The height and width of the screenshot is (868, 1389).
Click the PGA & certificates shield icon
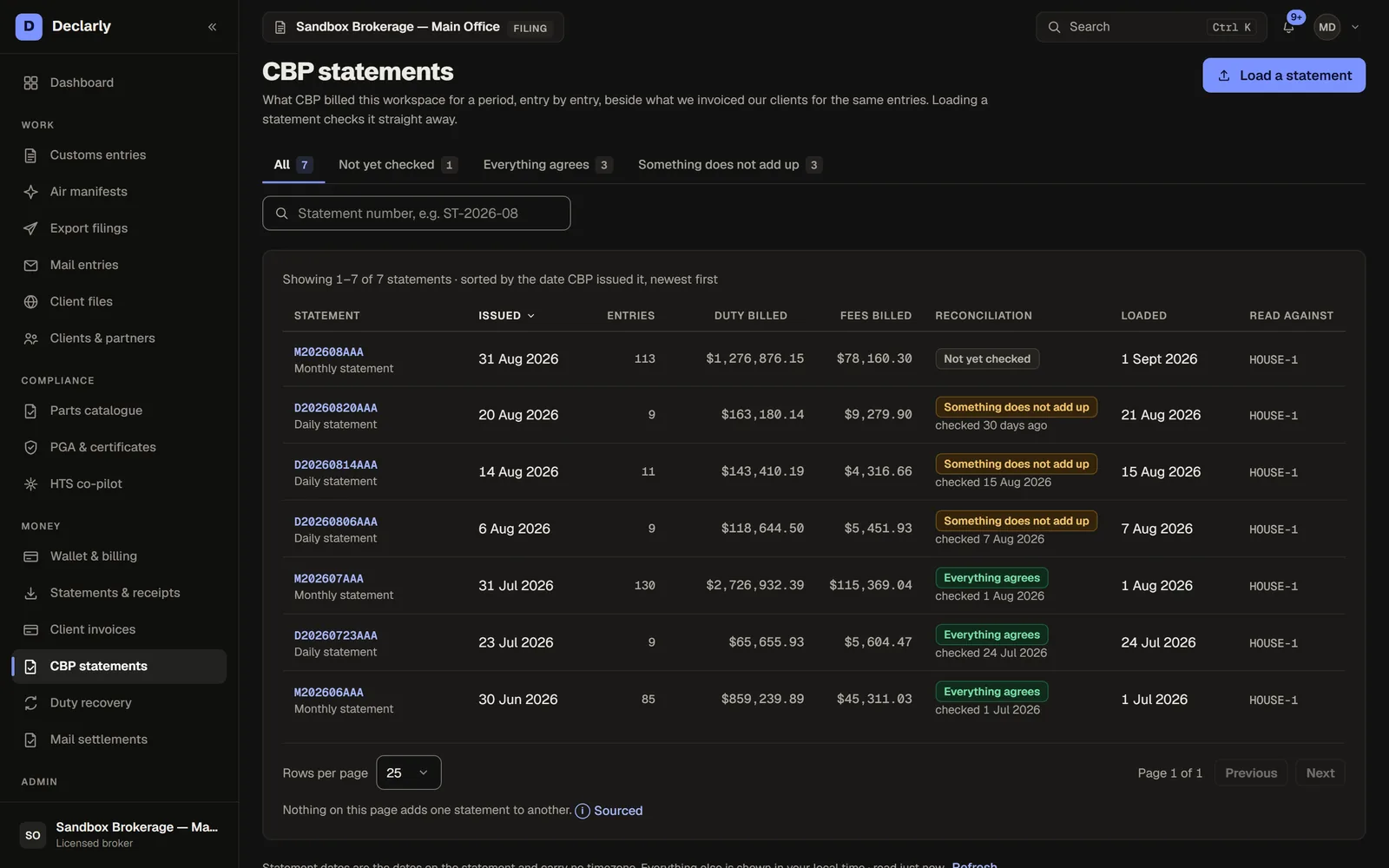[30, 447]
